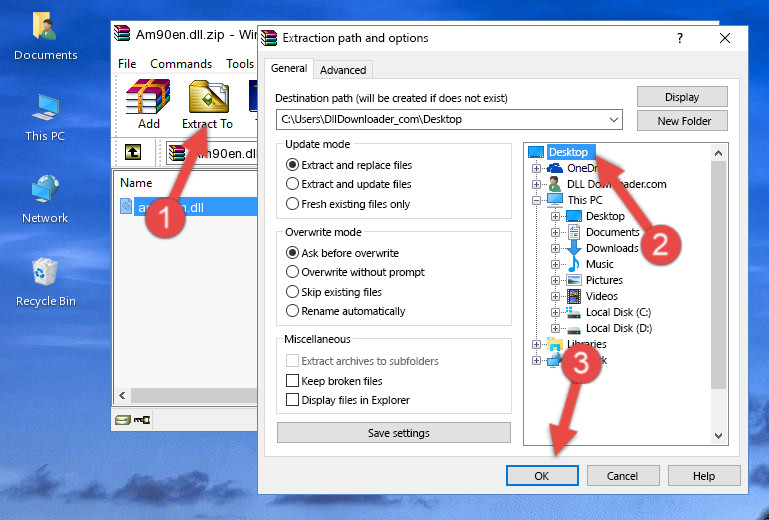Select Skip existing files
Viewport: 769px width, 520px height.
334,291
